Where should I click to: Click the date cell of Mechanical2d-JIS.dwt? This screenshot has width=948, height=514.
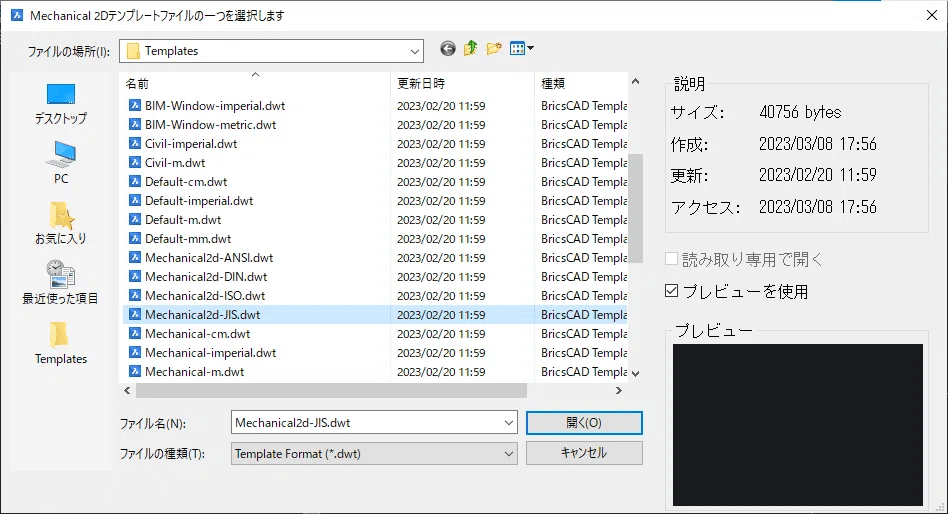point(441,314)
